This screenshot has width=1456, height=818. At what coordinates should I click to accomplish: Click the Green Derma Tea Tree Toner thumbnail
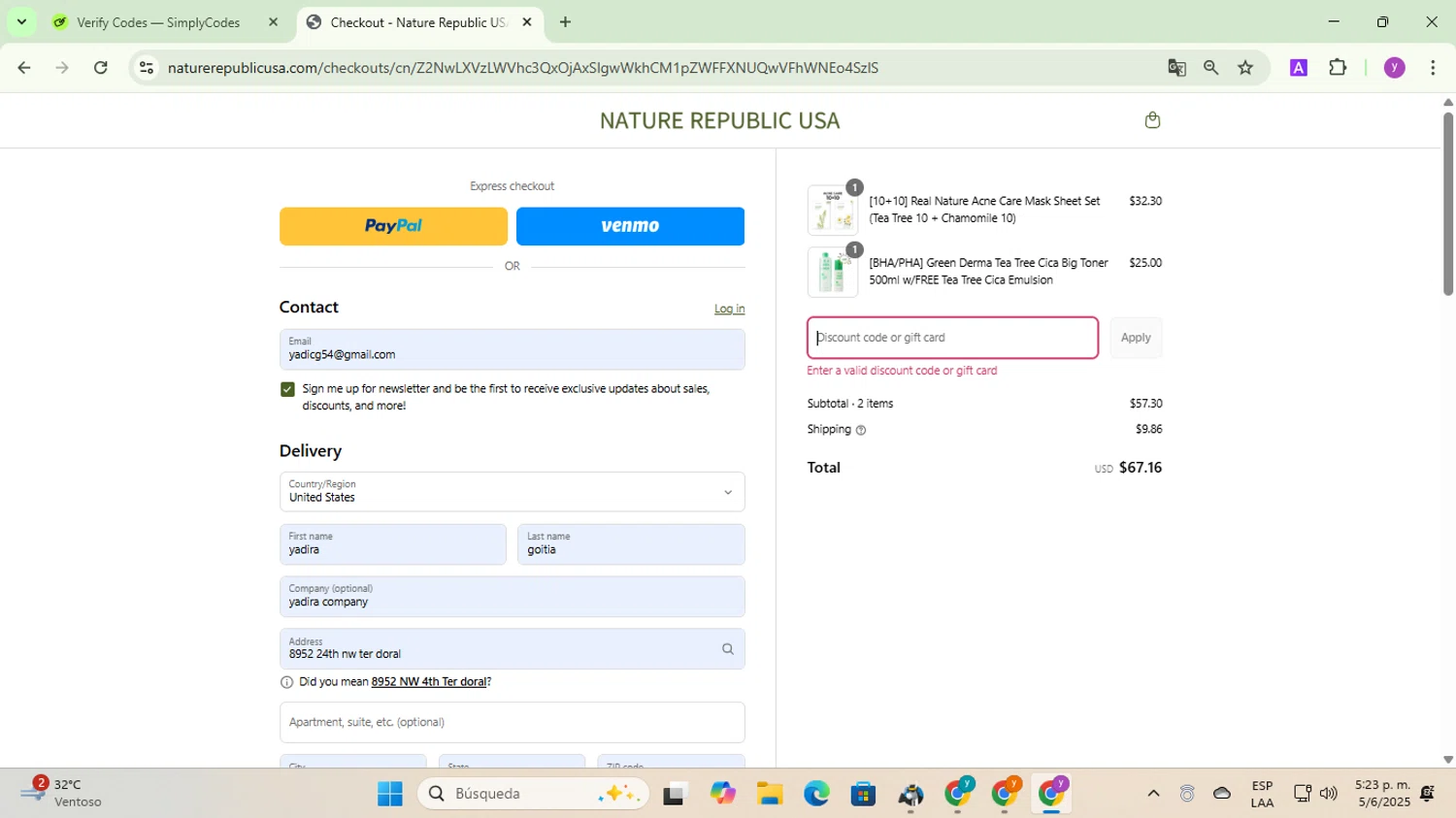point(833,272)
